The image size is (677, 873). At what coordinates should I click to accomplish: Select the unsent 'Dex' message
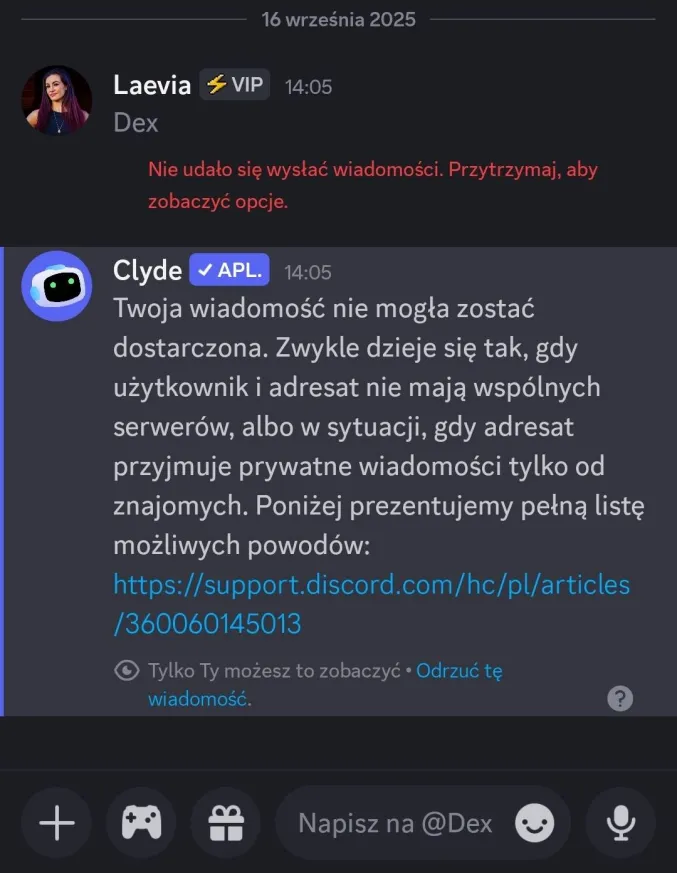coord(136,122)
